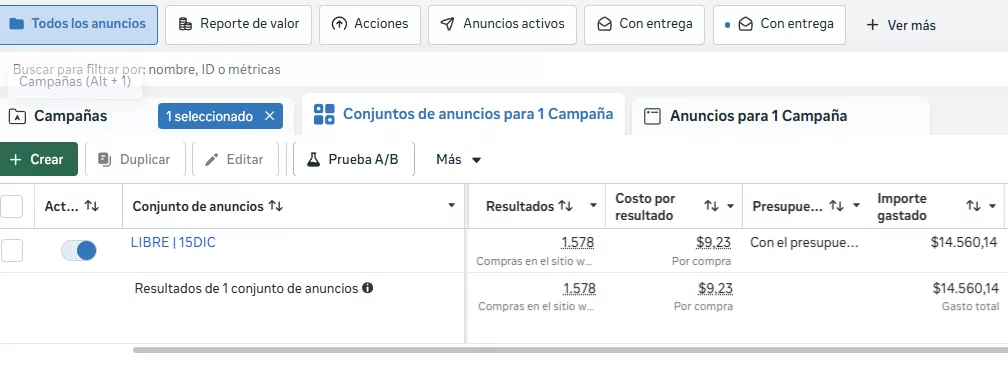Expand the Conjunto de anuncios column dropdown arrow
1008x376 pixels.
(x=451, y=206)
